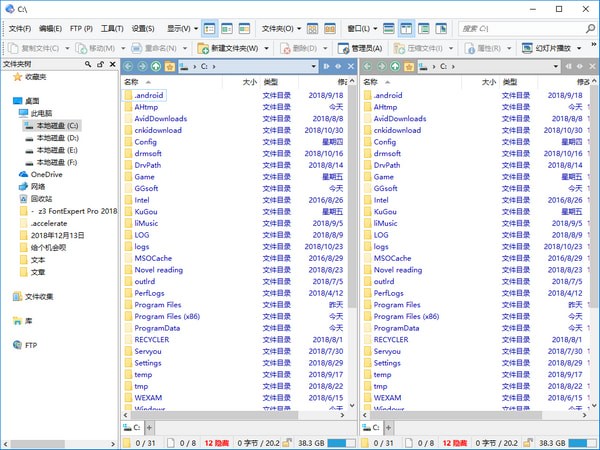Open the 工具 (Tools) menu

pos(111,28)
